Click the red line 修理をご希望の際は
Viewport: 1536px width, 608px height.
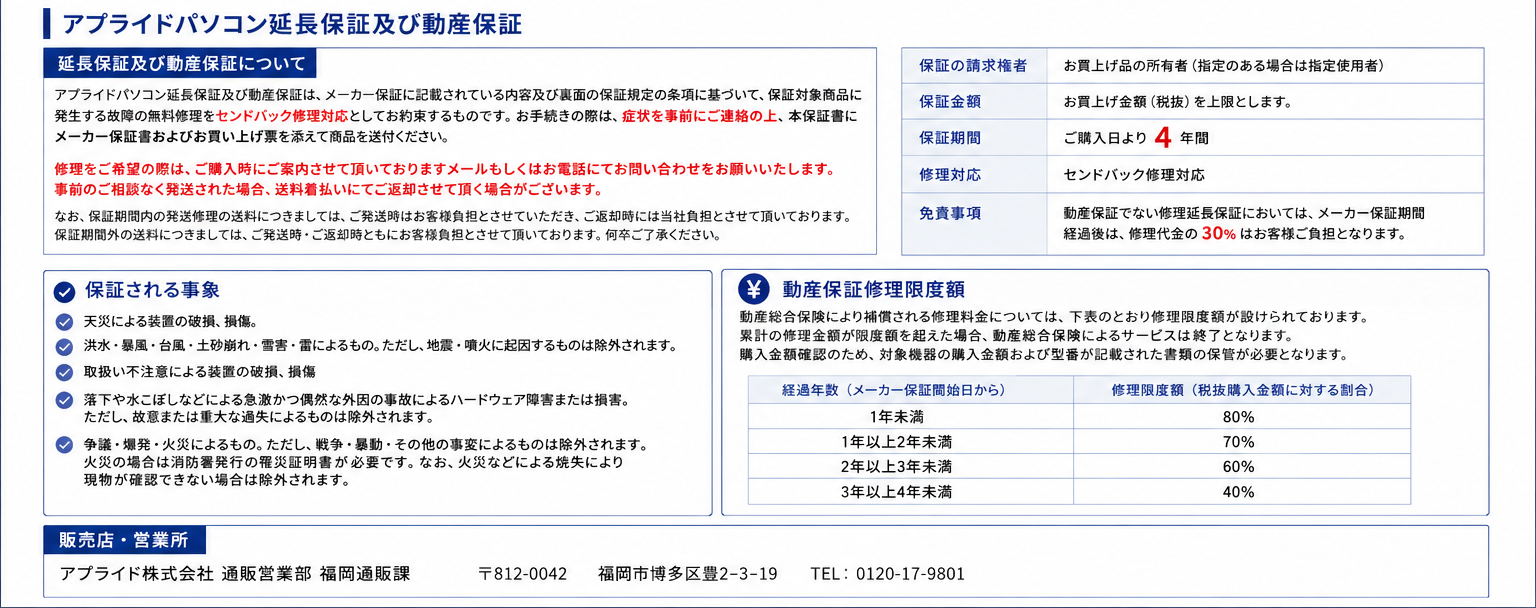pyautogui.click(x=444, y=168)
